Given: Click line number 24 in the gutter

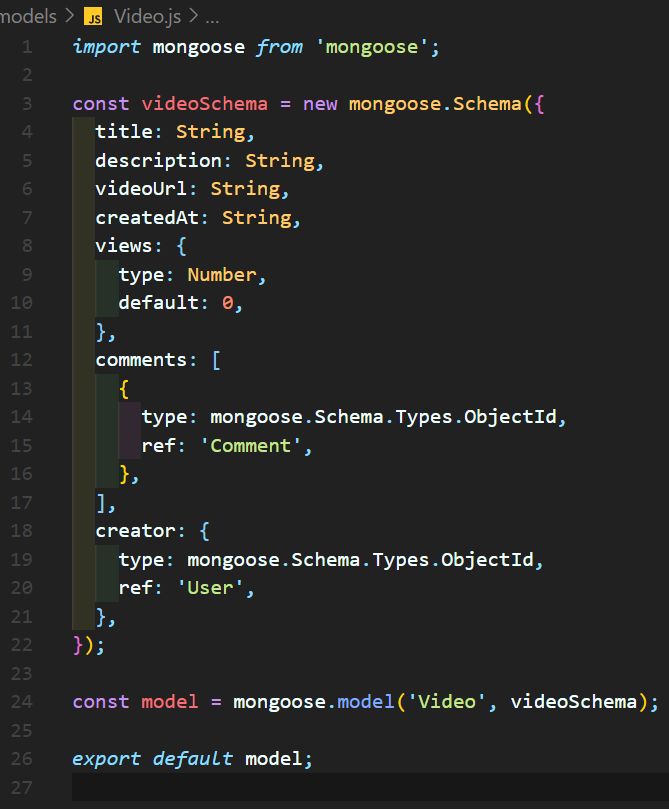Looking at the screenshot, I should (22, 702).
